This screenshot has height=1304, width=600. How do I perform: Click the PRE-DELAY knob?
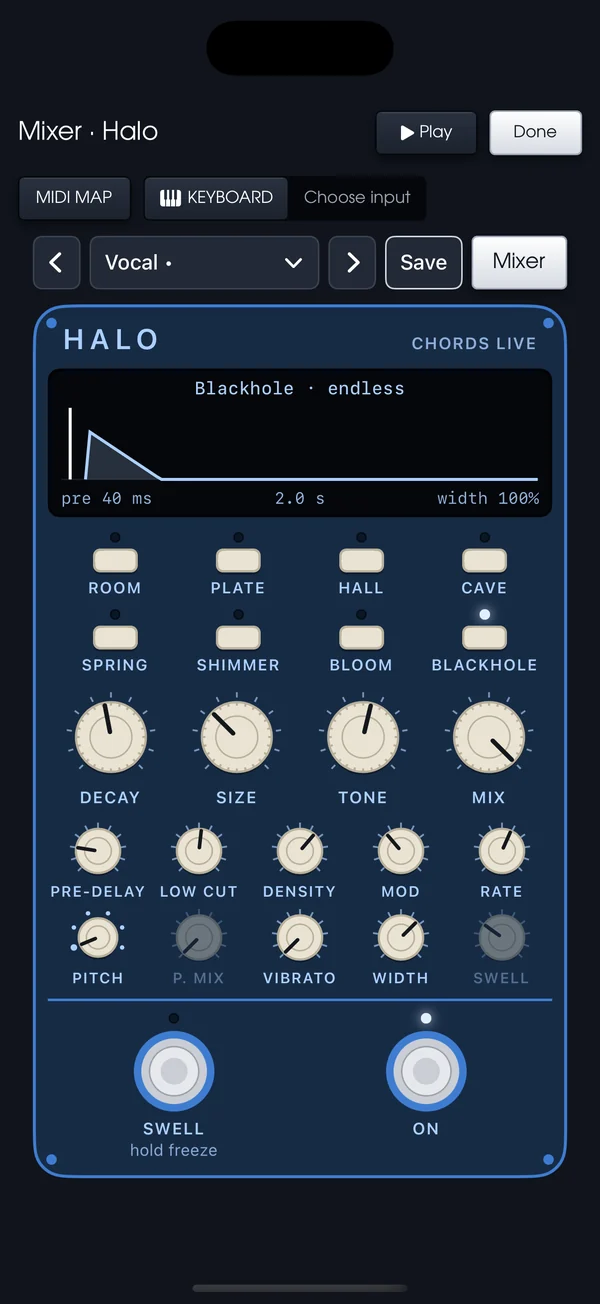click(x=98, y=851)
